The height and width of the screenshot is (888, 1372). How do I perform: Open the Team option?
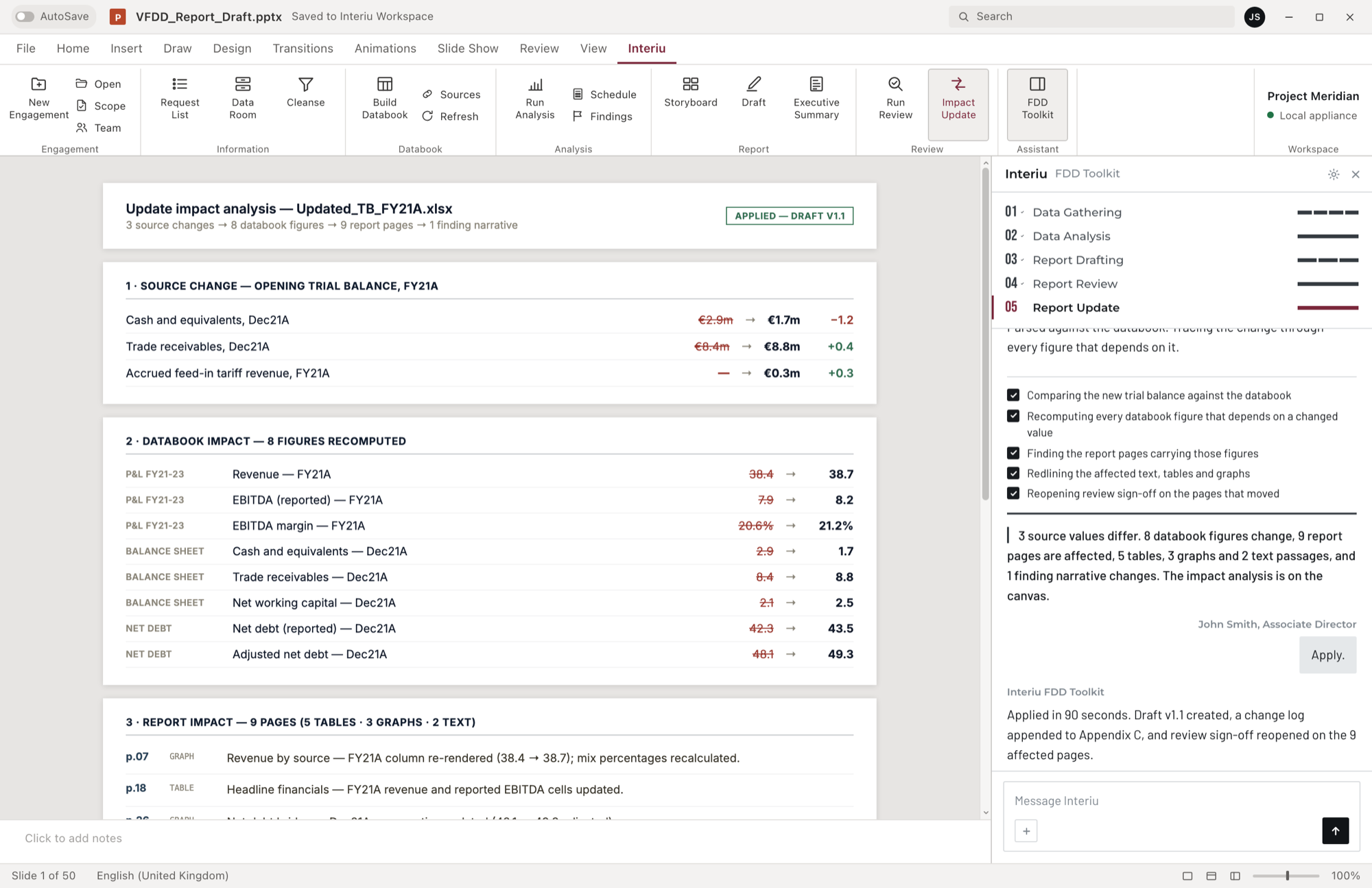(x=98, y=128)
